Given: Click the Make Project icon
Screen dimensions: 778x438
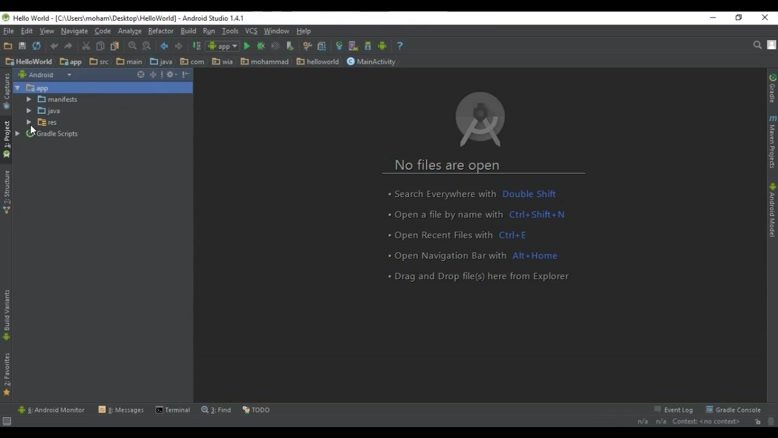Looking at the screenshot, I should [196, 46].
